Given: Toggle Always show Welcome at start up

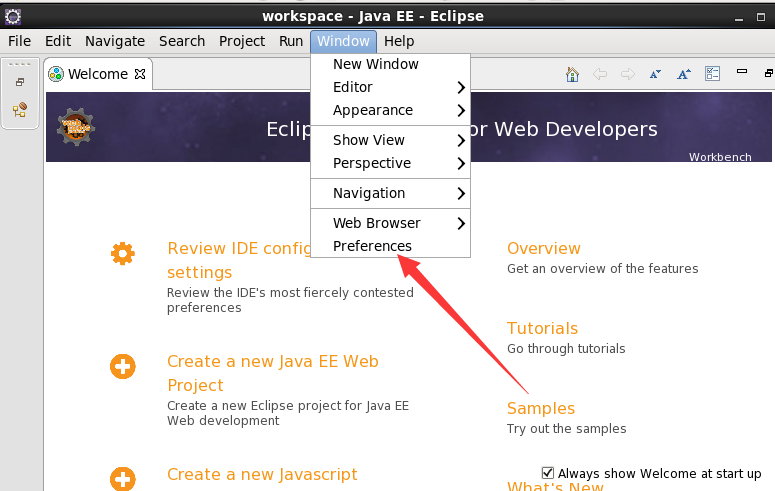Looking at the screenshot, I should 548,473.
